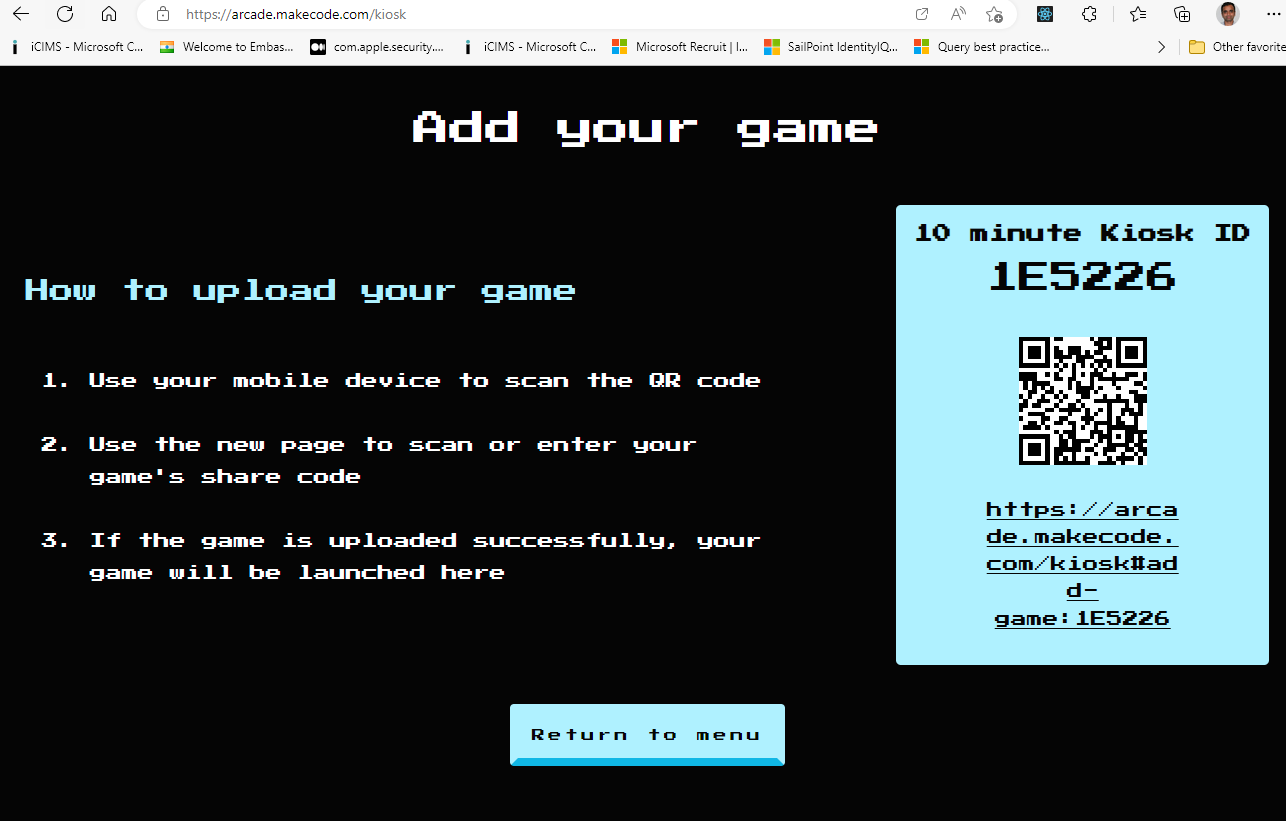This screenshot has height=821, width=1286.
Task: Open the Welcome to Embas... bookmark
Action: coord(226,47)
